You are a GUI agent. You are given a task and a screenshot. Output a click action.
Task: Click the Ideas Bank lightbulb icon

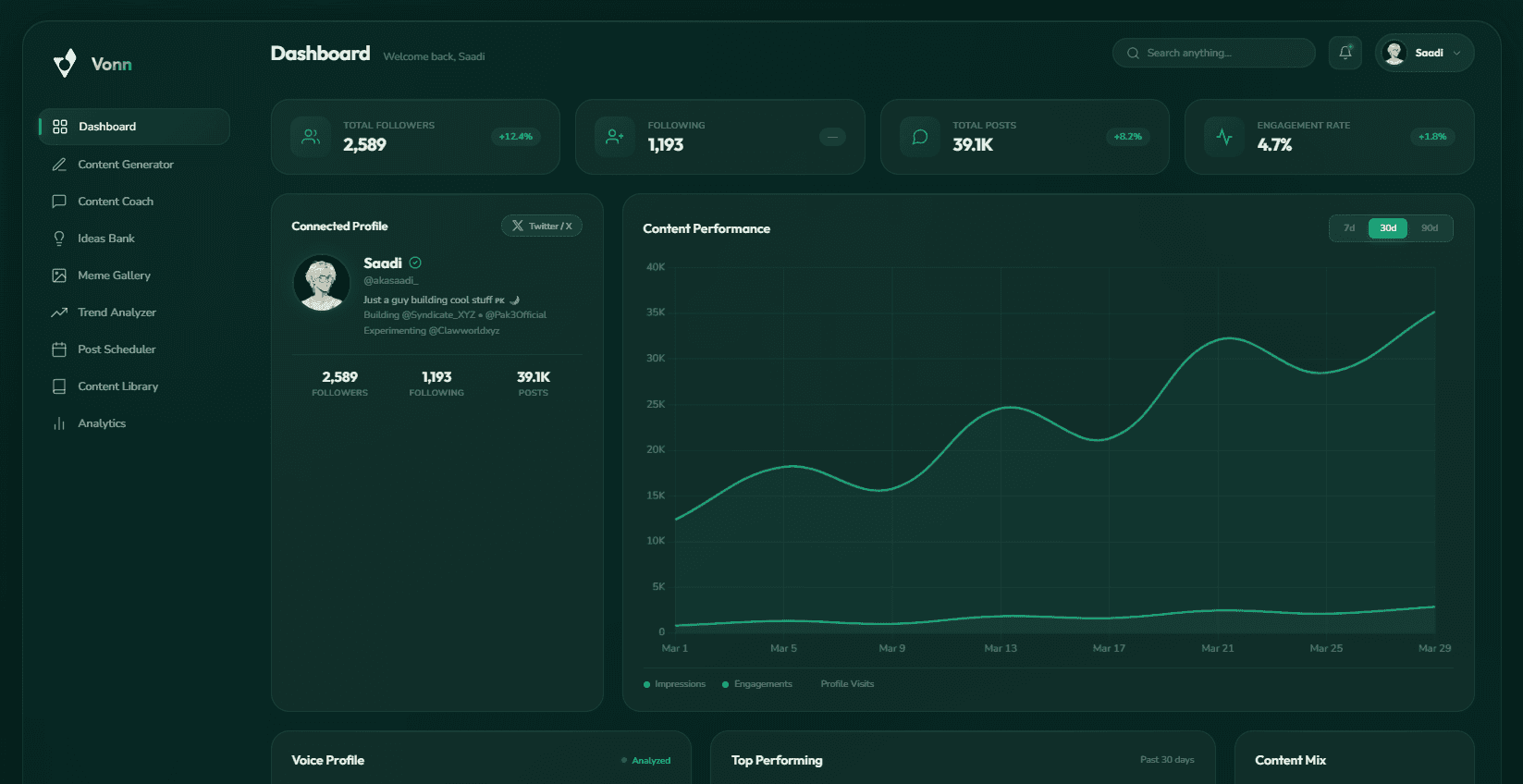click(59, 239)
